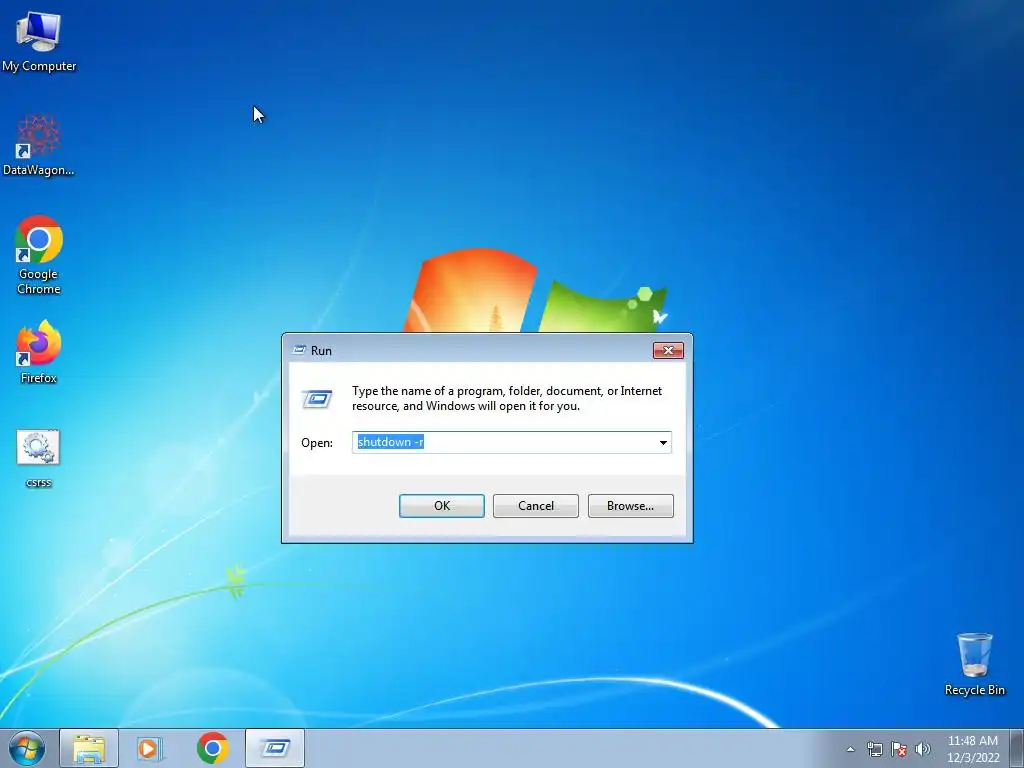Open the My Computer desktop icon

pyautogui.click(x=39, y=41)
